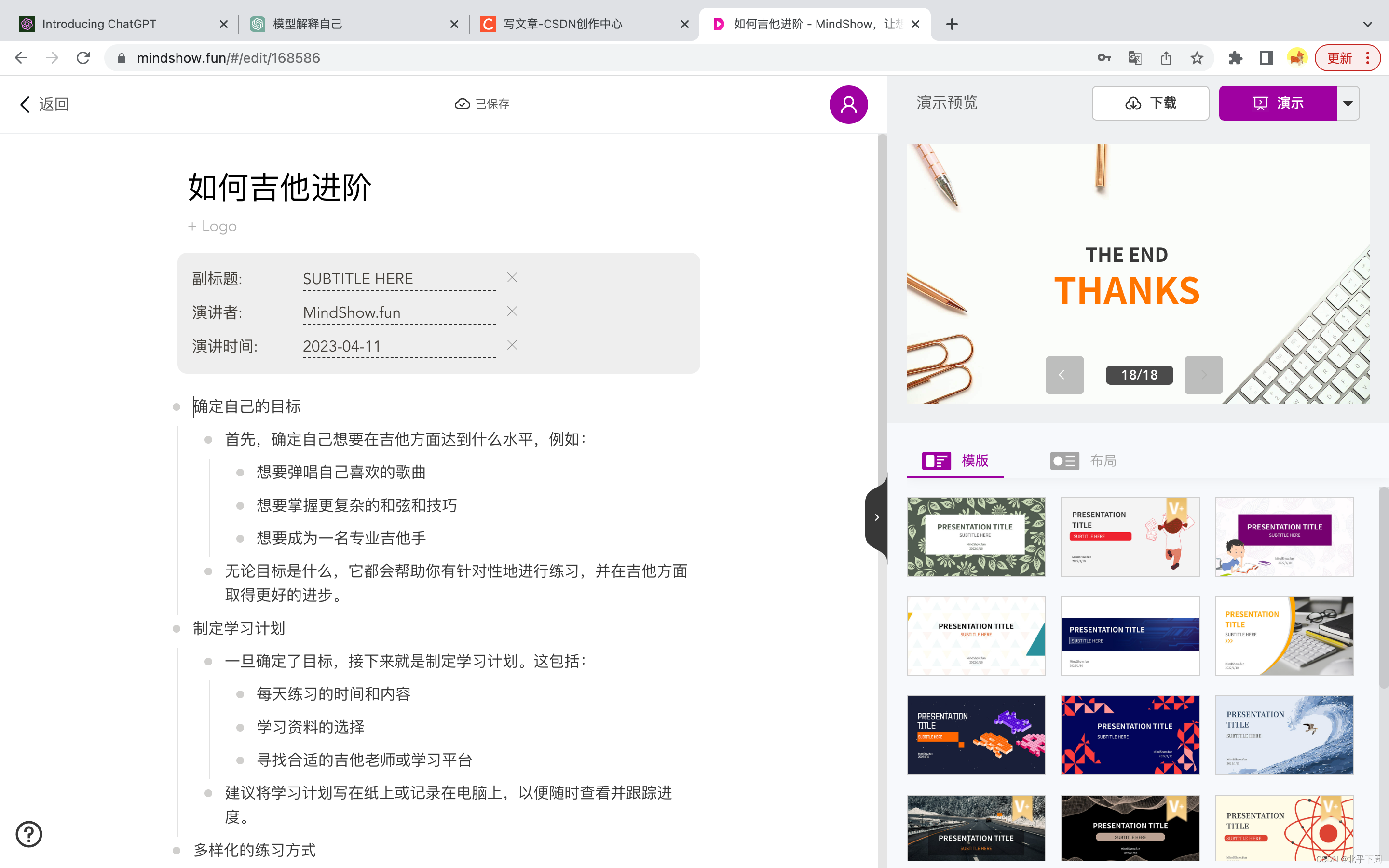Go back to the previous page in the browser
Screen dimensions: 1389x868
tap(21, 58)
